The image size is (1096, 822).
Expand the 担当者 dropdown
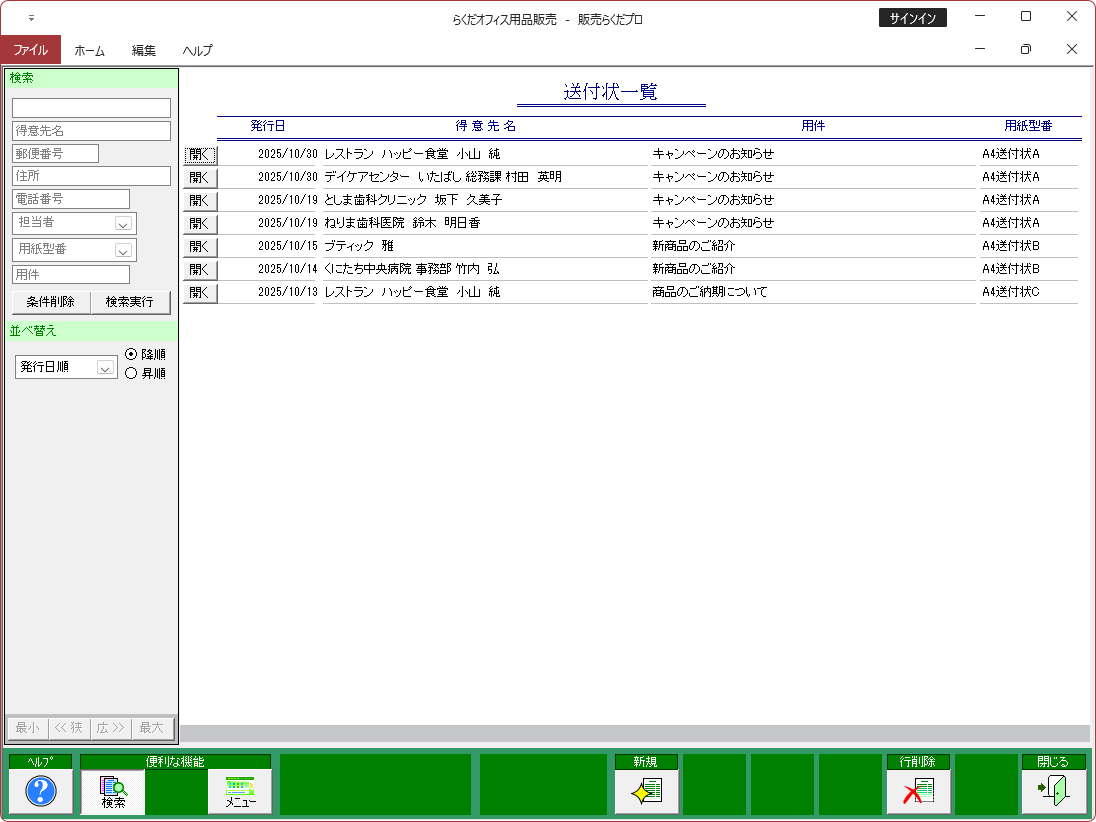[x=123, y=223]
